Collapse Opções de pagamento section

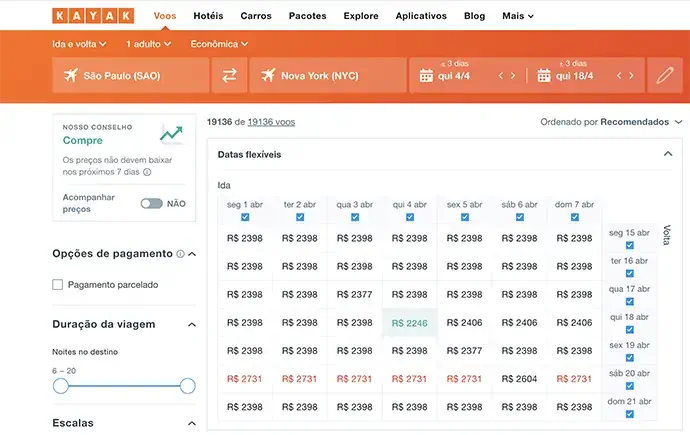click(x=192, y=254)
